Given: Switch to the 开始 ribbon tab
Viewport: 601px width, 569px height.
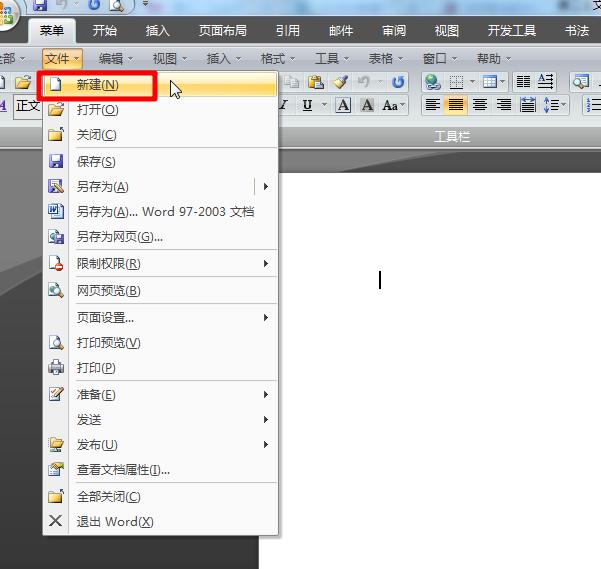Looking at the screenshot, I should [104, 30].
